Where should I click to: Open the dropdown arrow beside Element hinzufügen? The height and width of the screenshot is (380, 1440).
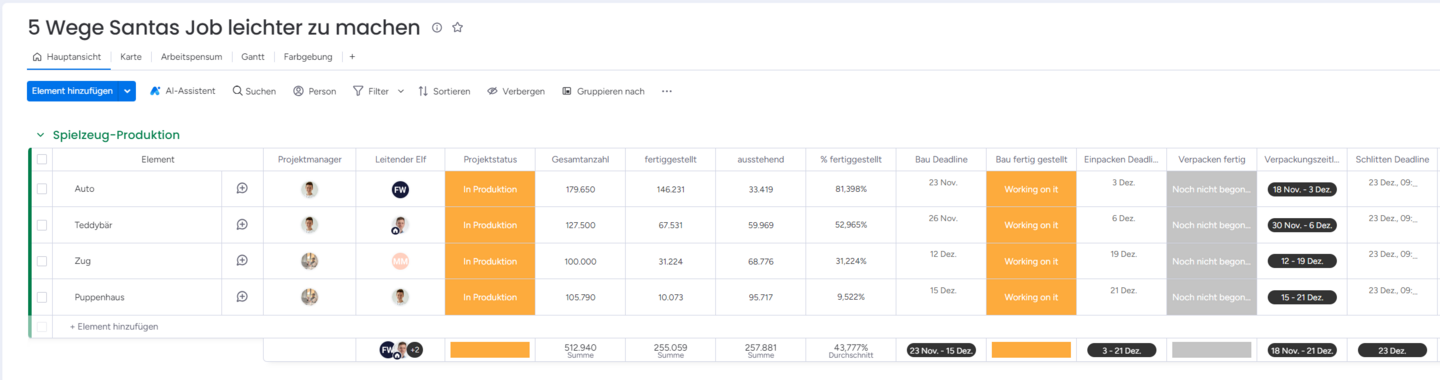pos(127,91)
